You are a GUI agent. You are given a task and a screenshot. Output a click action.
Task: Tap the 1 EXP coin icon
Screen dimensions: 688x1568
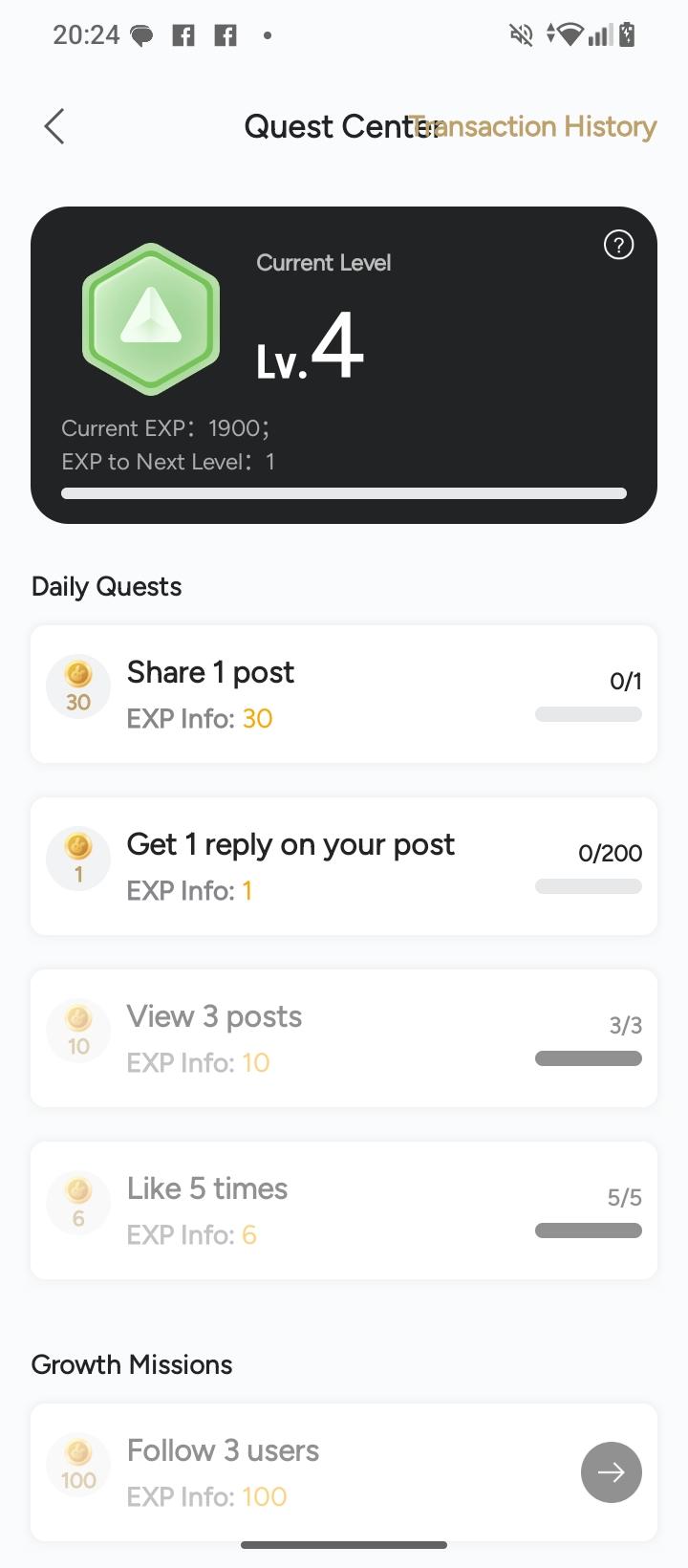pos(78,859)
